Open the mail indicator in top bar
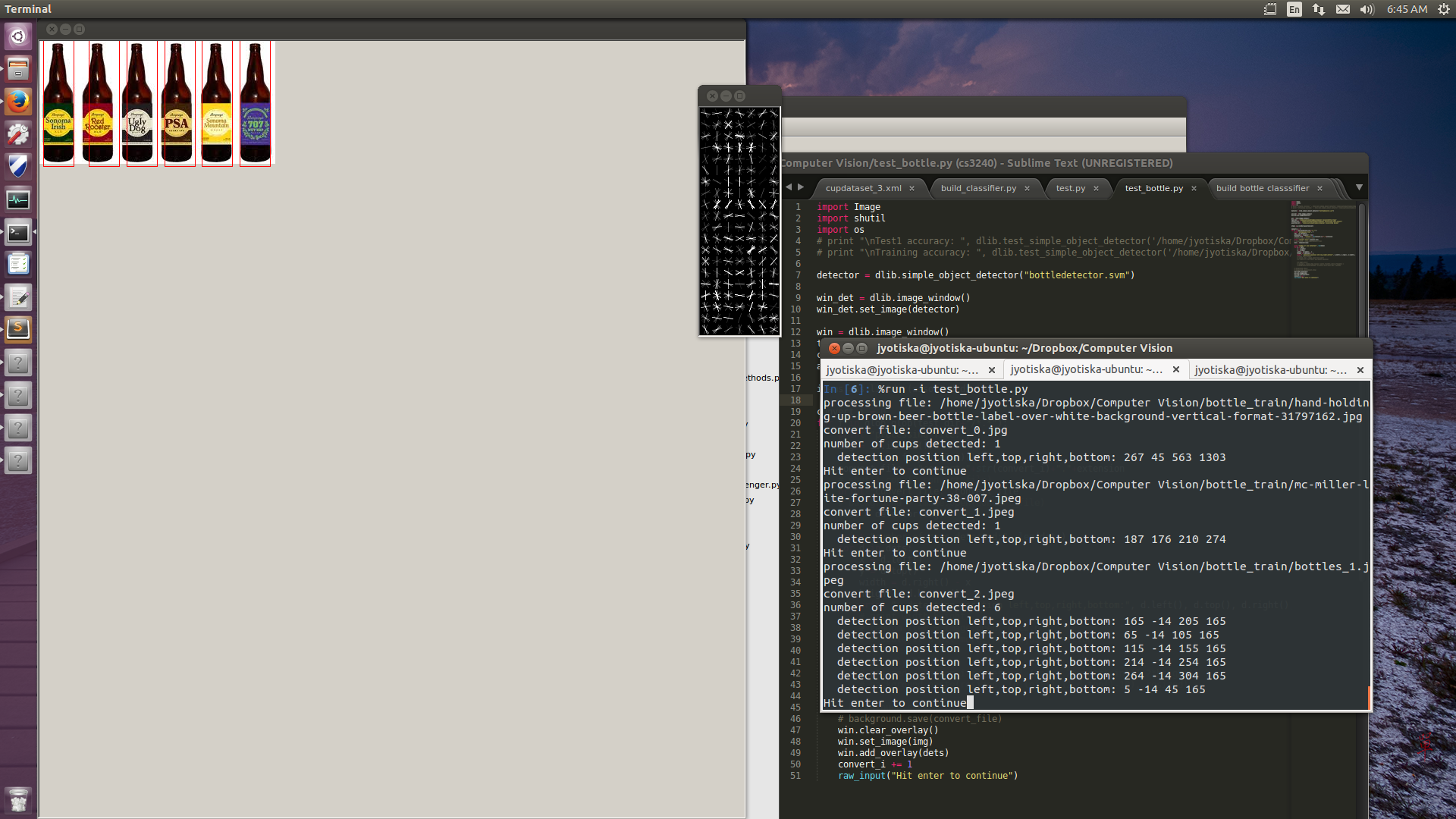Screen dimensions: 1456x819 [1342, 9]
